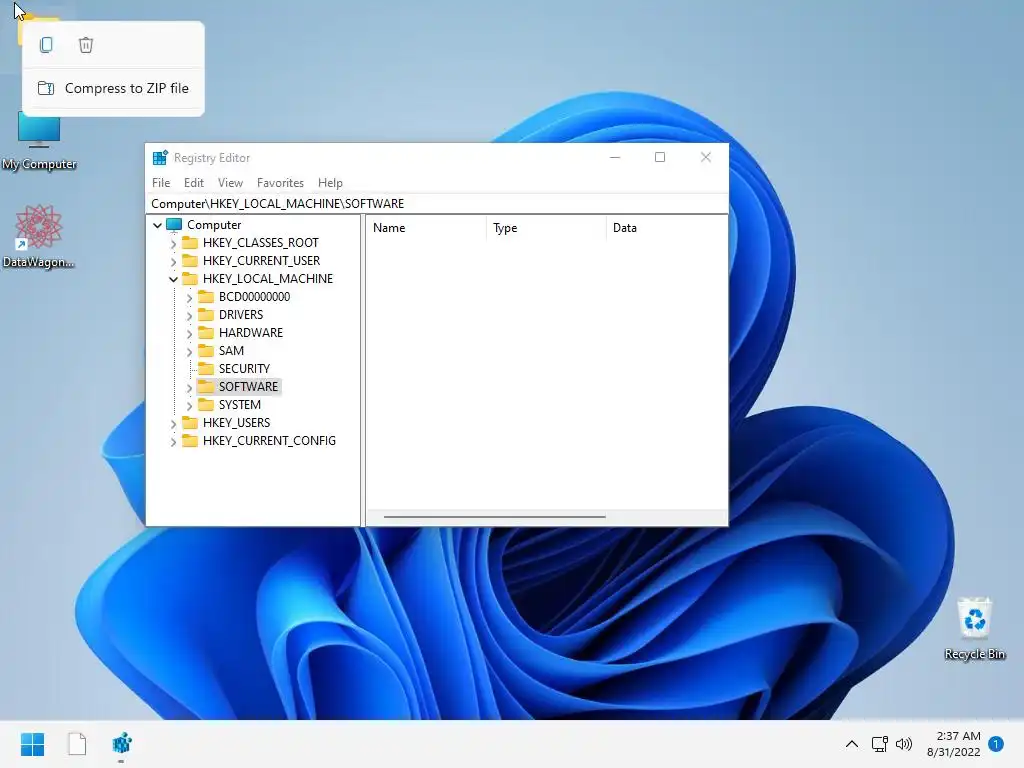This screenshot has width=1024, height=768.
Task: Click Registry Editor taskbar icon
Action: [x=121, y=744]
